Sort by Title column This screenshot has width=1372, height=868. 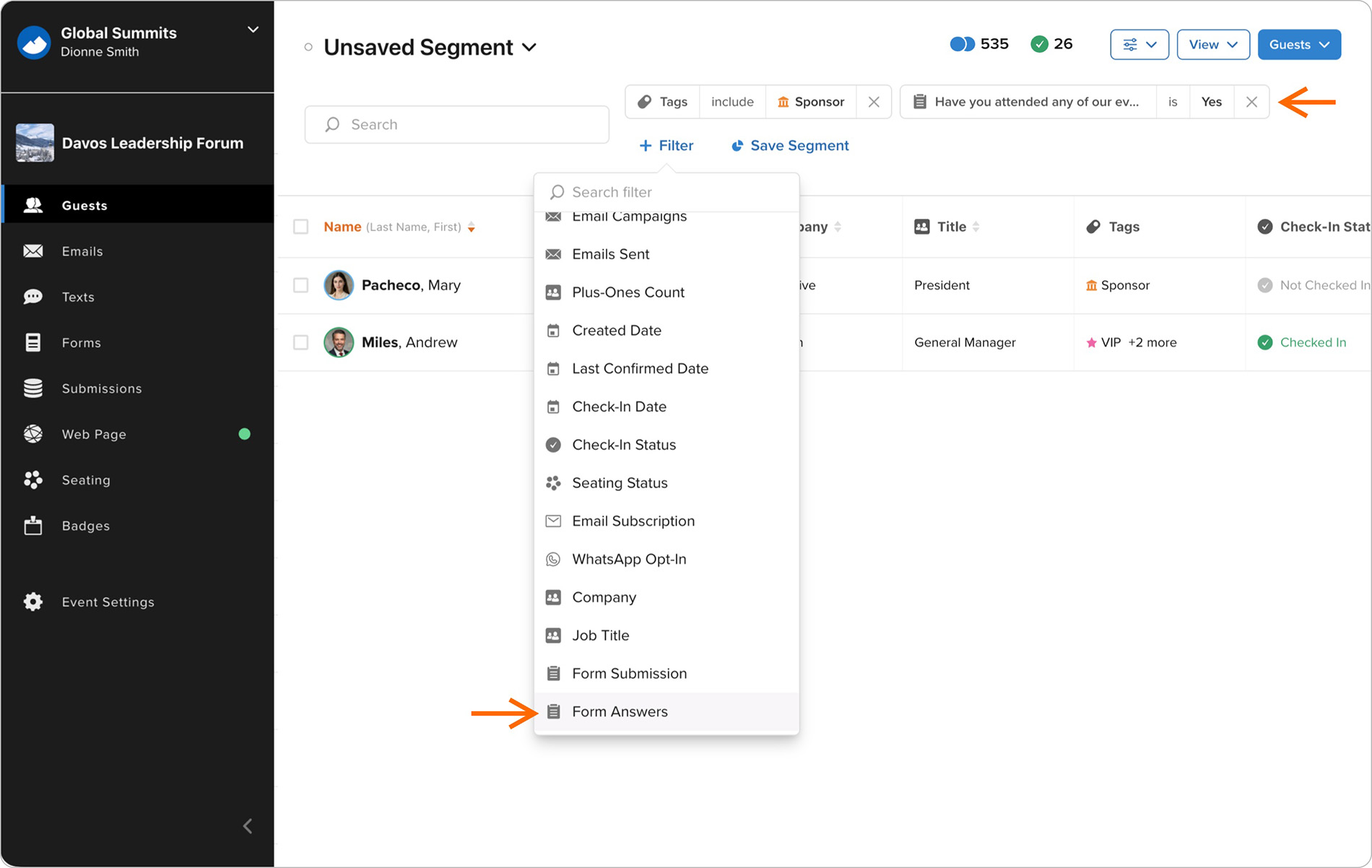(947, 227)
